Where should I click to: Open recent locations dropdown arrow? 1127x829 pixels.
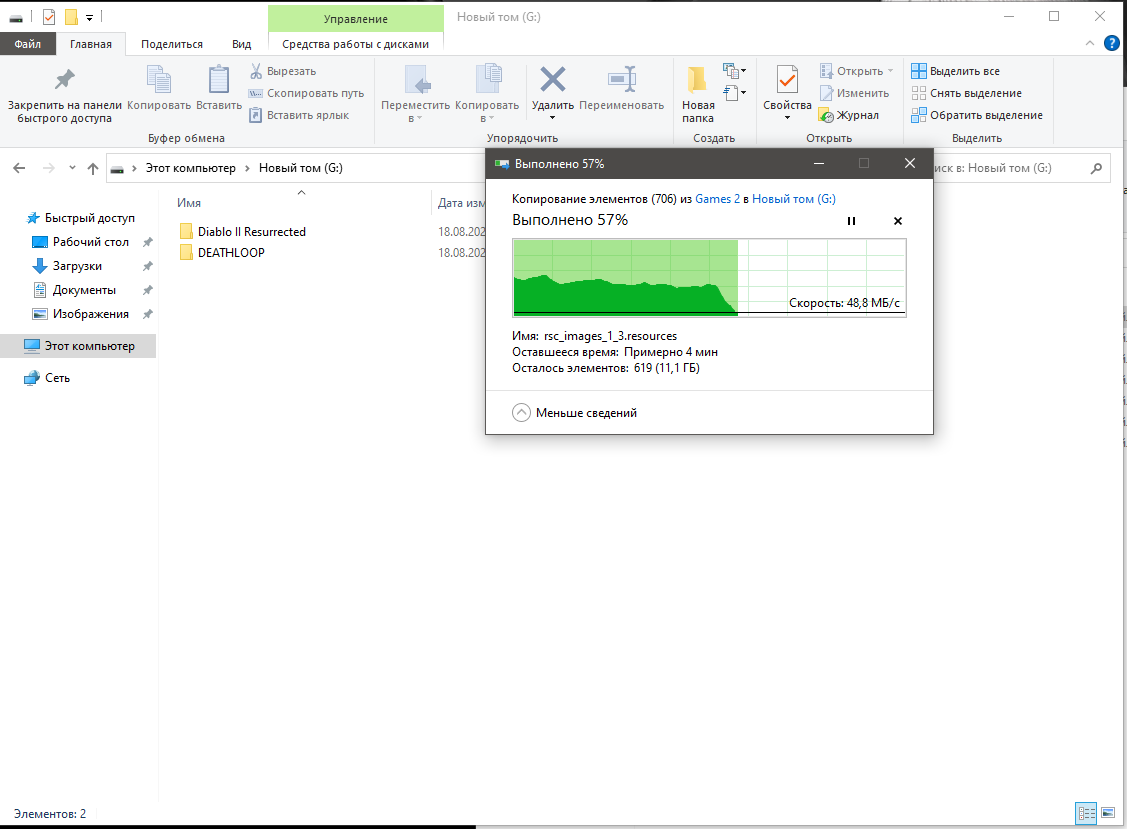pyautogui.click(x=72, y=168)
